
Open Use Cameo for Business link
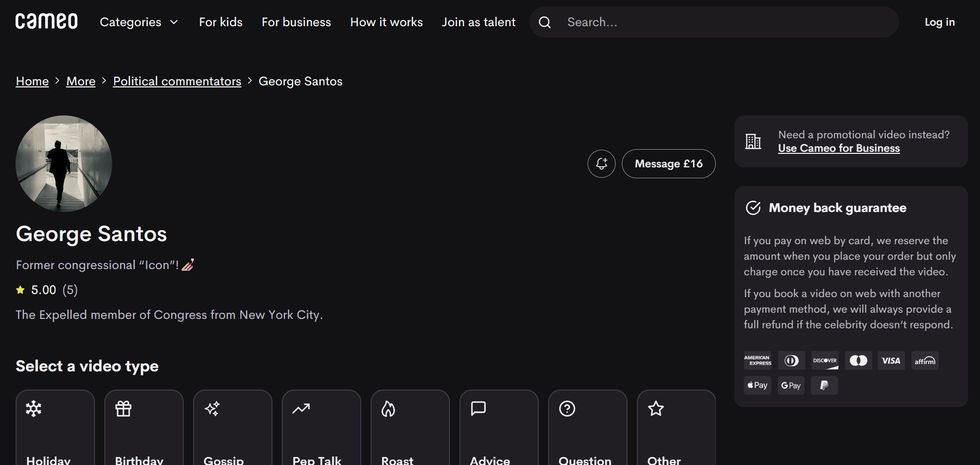coord(838,149)
